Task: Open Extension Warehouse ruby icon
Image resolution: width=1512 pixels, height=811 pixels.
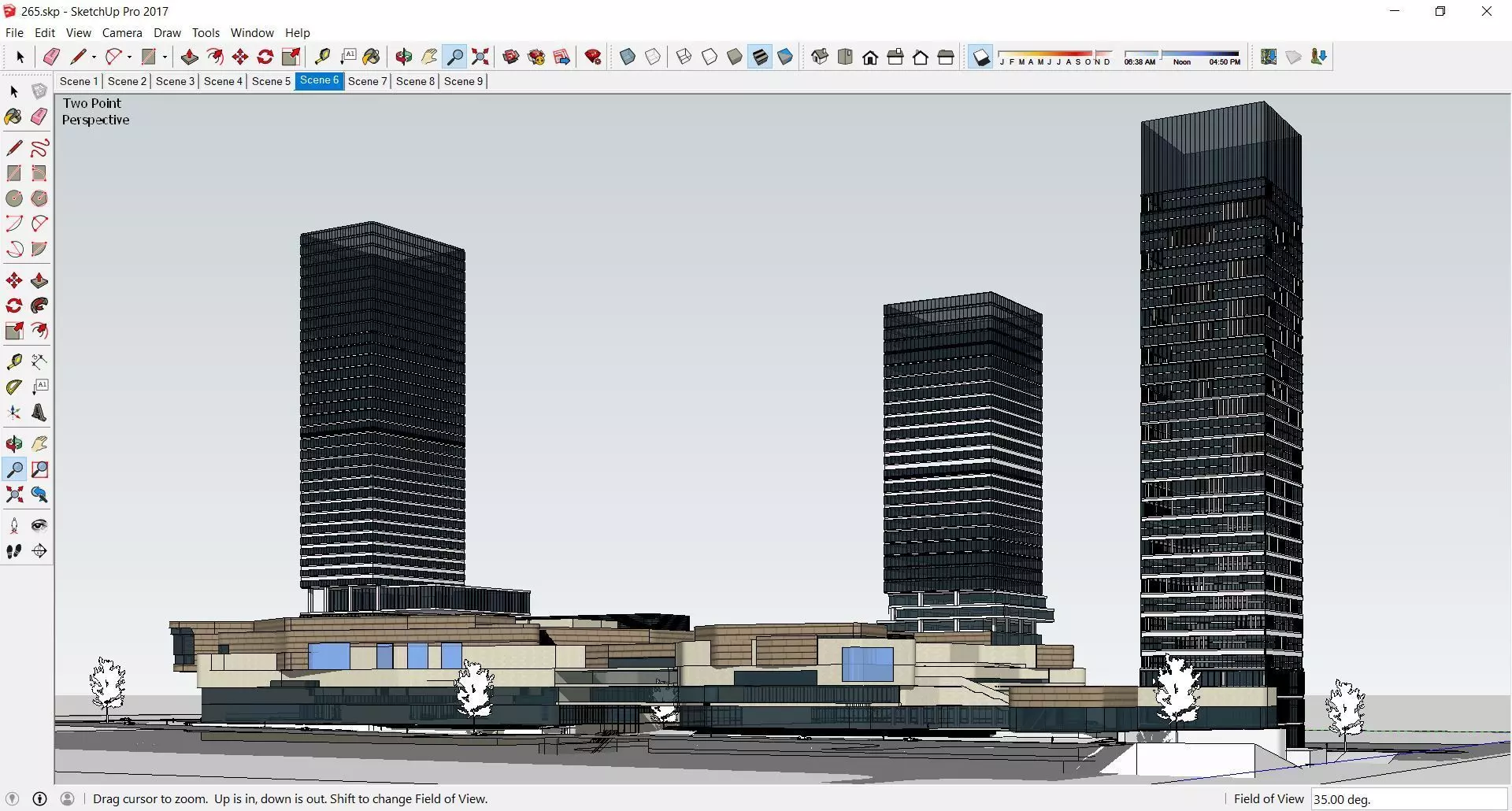Action: coord(594,57)
